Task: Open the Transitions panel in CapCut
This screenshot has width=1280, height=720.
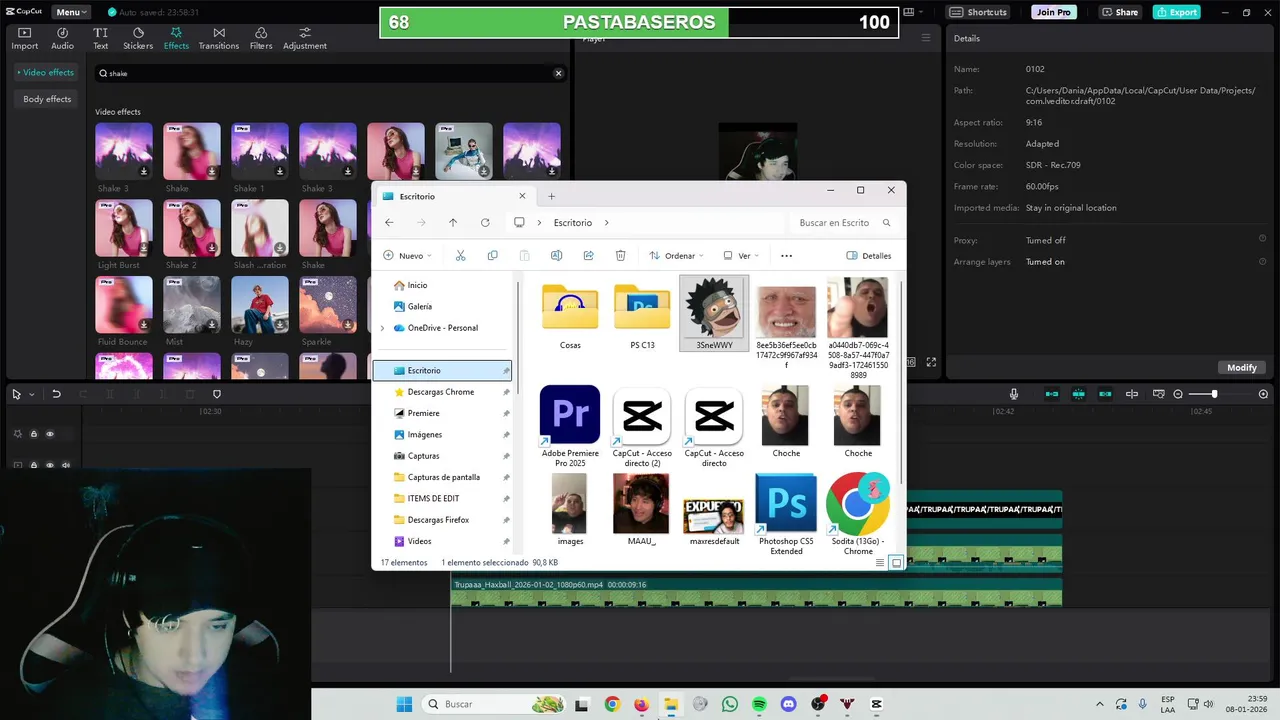Action: pos(218,39)
